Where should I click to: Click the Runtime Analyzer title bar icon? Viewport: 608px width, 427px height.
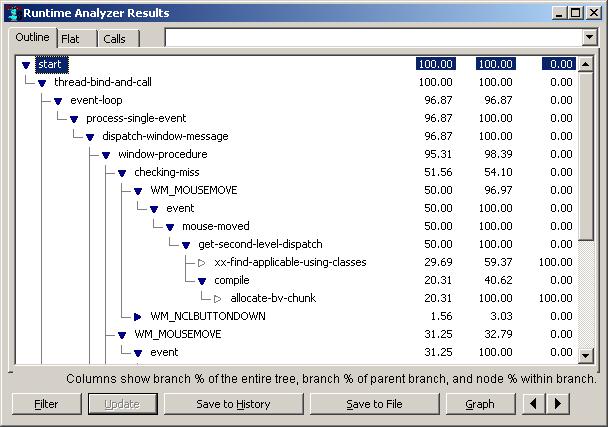pyautogui.click(x=12, y=13)
